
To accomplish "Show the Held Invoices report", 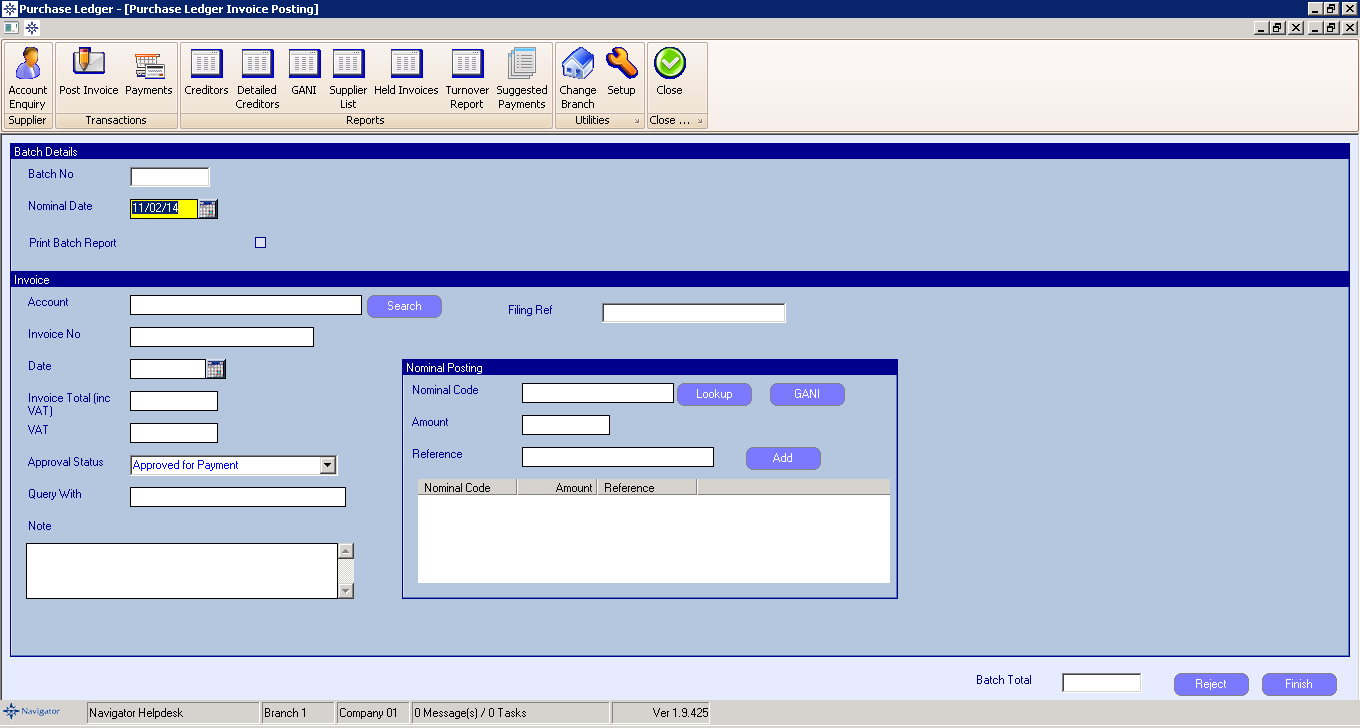I will [x=406, y=72].
